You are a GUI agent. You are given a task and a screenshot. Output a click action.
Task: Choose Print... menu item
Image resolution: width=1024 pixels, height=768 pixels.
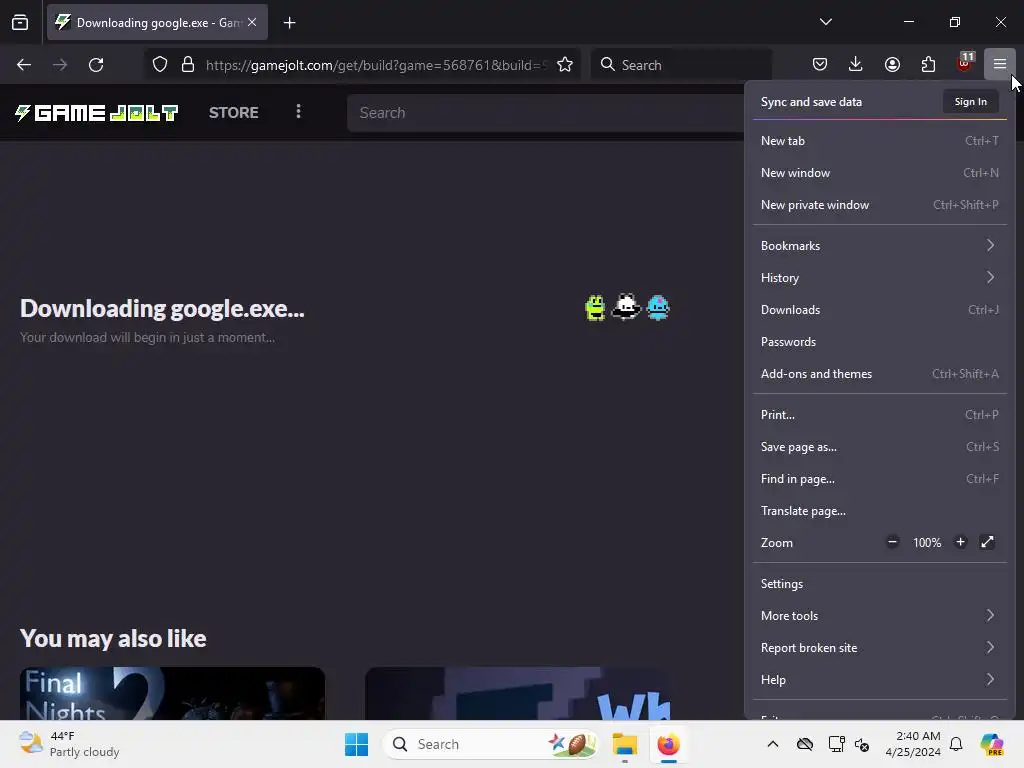[880, 415]
